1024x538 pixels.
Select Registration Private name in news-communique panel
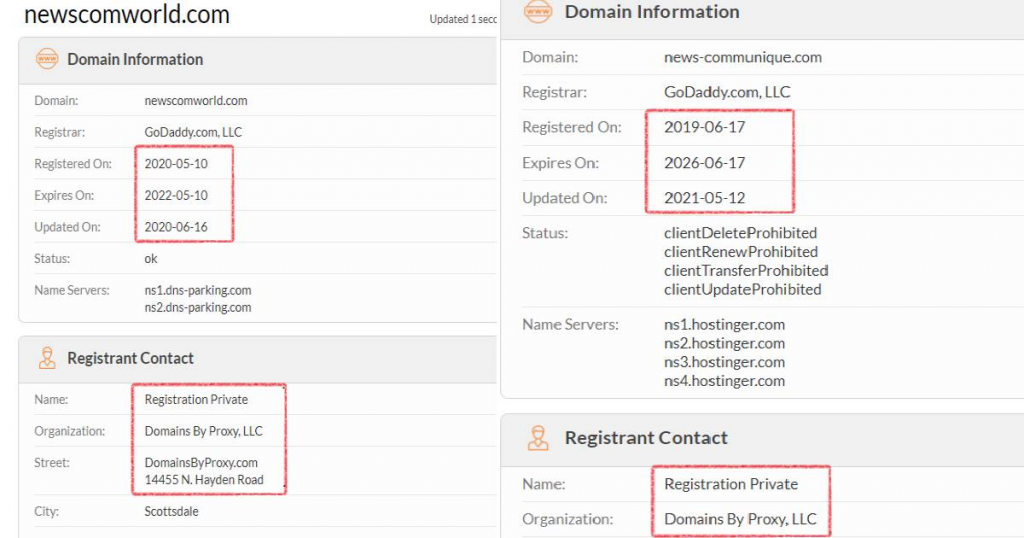tap(731, 484)
